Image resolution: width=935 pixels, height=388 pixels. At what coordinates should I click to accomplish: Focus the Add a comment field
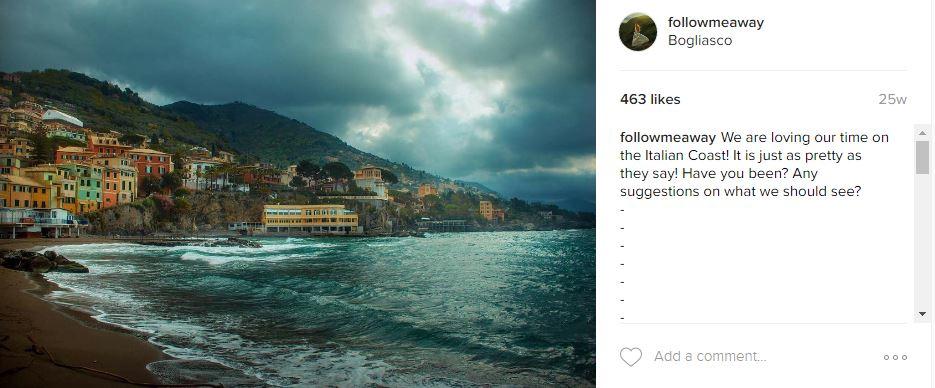tap(710, 356)
